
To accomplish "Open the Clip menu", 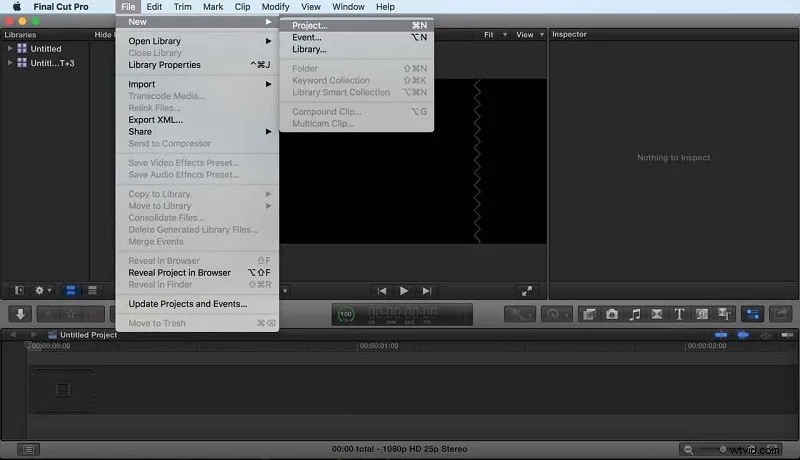I will click(242, 7).
